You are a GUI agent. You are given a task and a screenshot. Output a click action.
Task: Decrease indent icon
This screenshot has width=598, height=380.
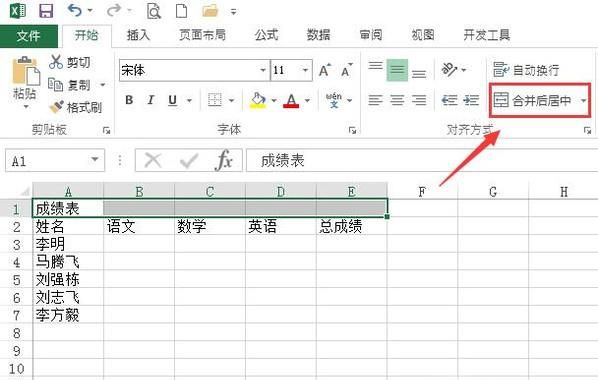pos(449,100)
